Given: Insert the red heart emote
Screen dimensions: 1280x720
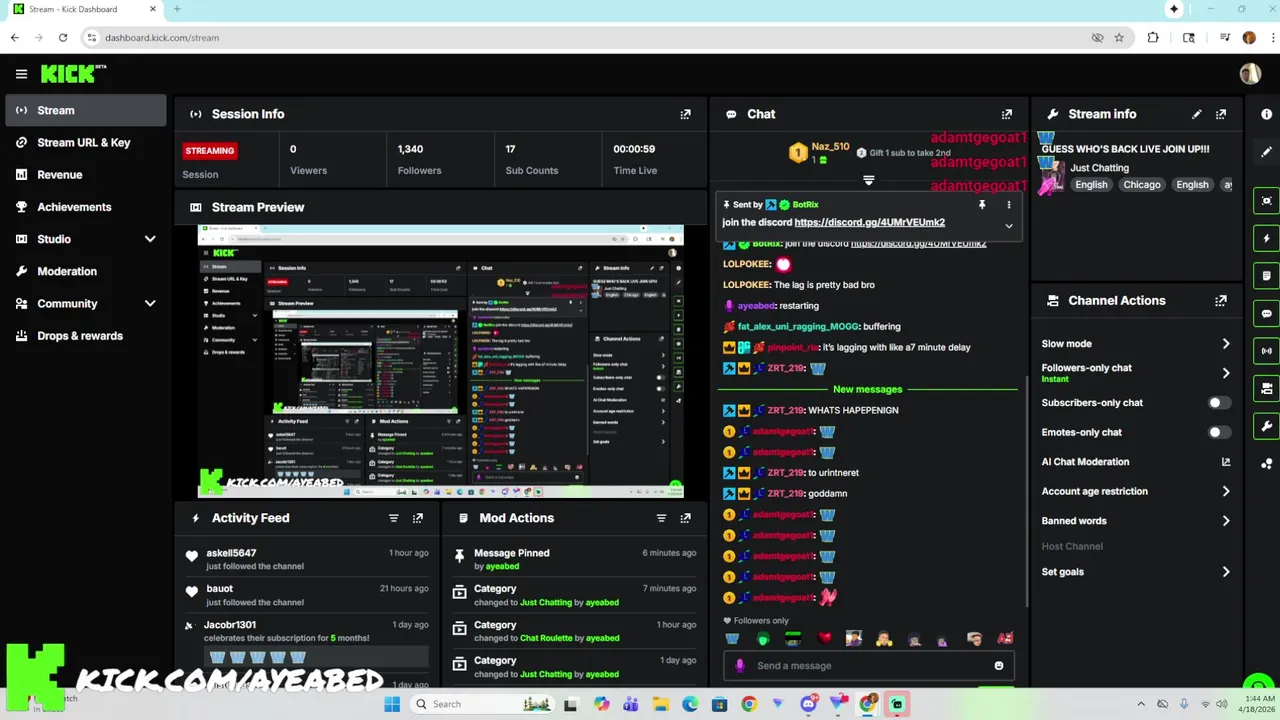Looking at the screenshot, I should [824, 638].
